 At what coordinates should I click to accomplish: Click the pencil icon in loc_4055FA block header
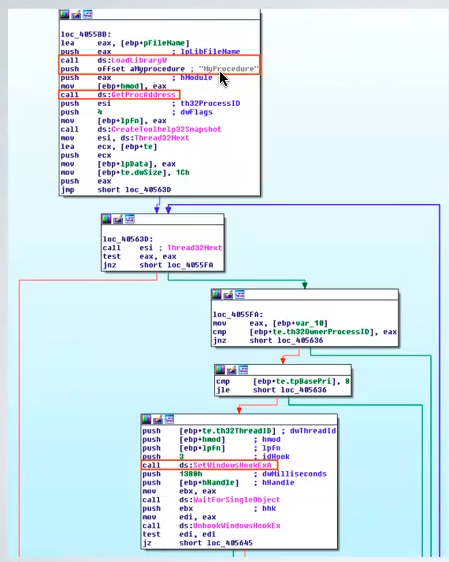click(228, 294)
